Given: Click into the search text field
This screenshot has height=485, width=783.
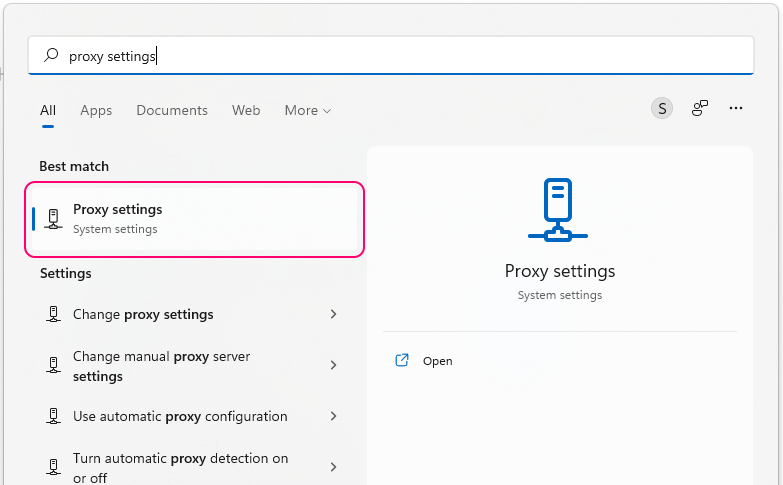Looking at the screenshot, I should coord(400,56).
